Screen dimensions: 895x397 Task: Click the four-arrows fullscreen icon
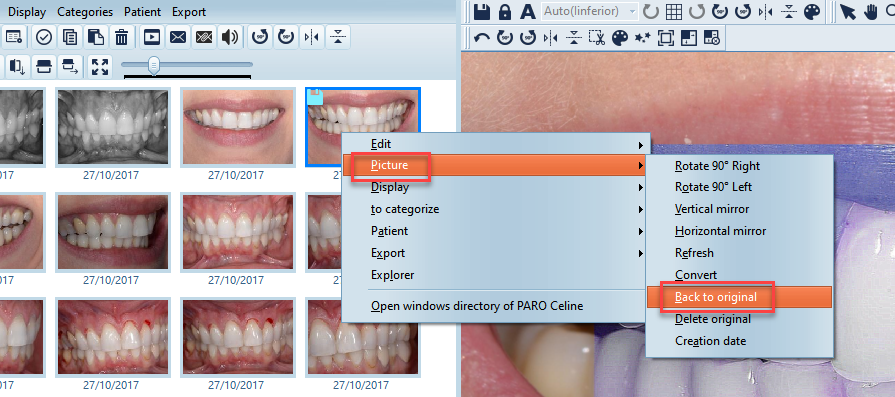point(100,66)
